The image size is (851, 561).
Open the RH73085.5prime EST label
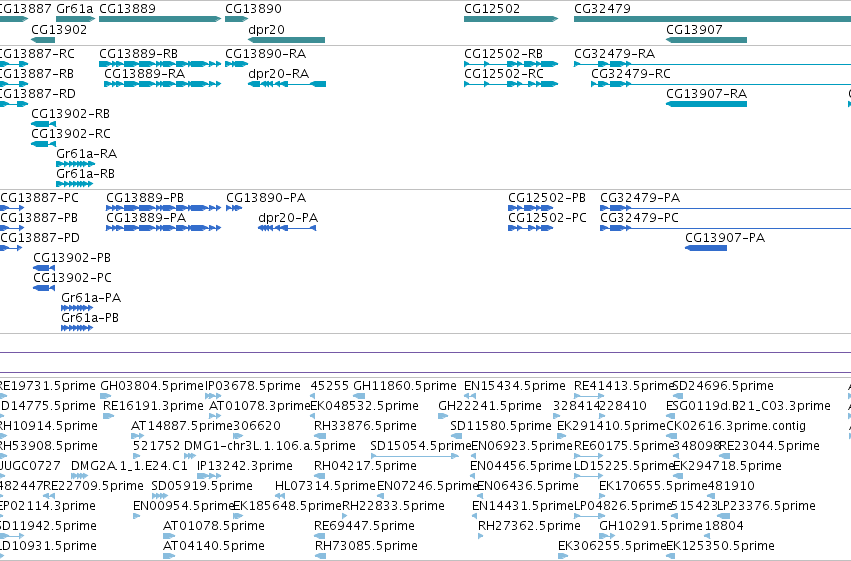click(x=366, y=547)
